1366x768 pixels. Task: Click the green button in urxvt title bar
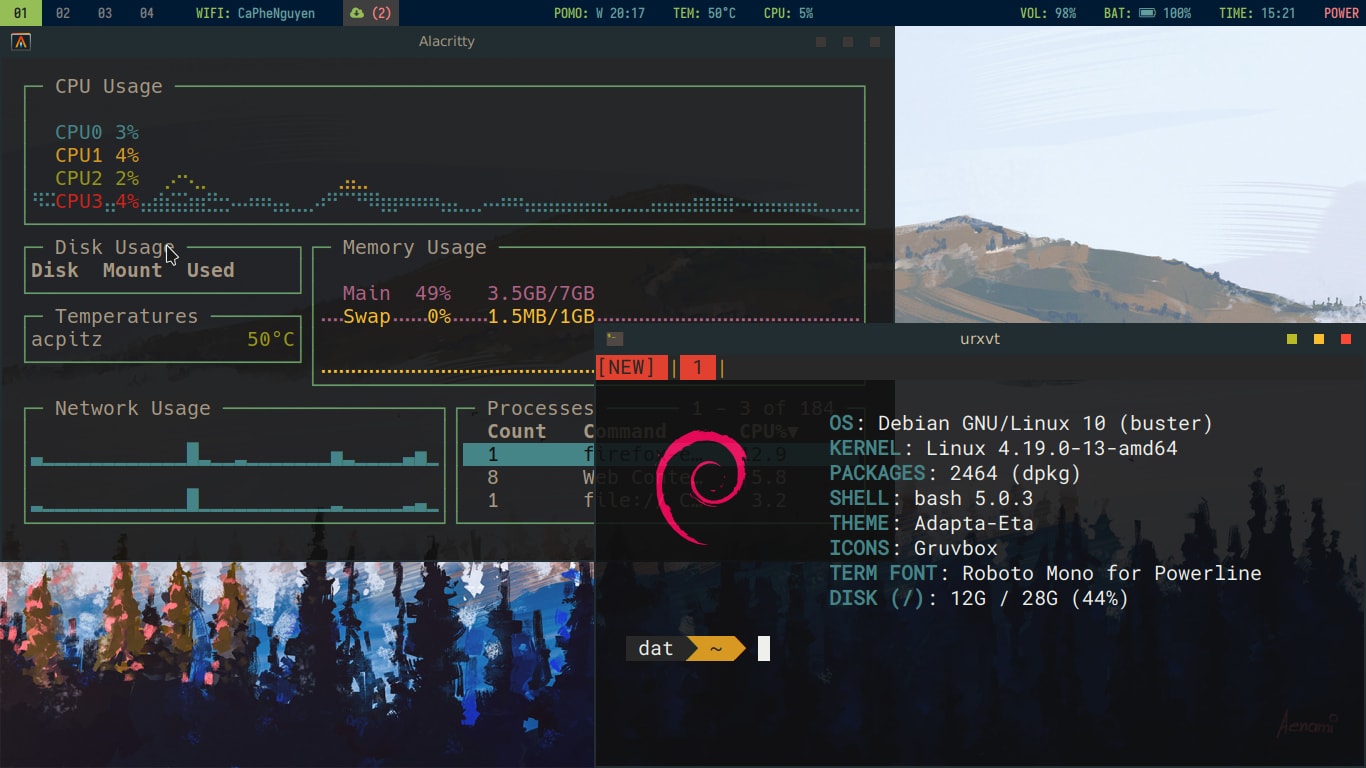(x=1292, y=339)
